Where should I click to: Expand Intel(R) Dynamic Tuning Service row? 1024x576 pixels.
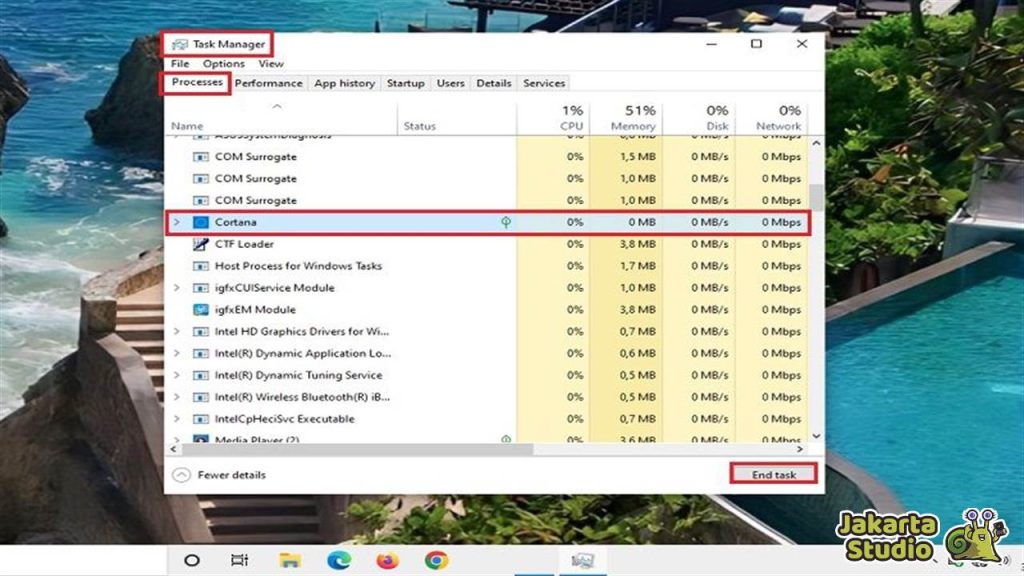pyautogui.click(x=176, y=376)
